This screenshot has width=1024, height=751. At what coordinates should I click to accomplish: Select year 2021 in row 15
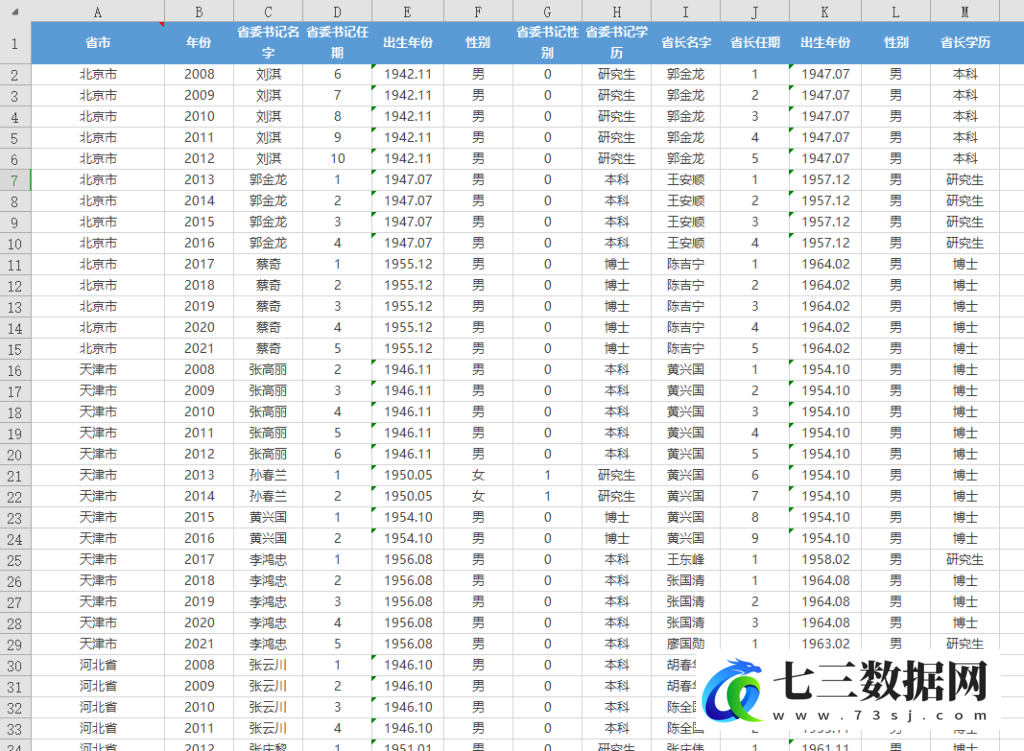199,349
